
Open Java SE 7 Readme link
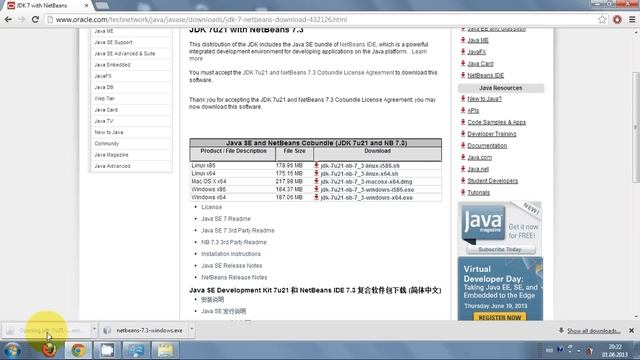226,219
